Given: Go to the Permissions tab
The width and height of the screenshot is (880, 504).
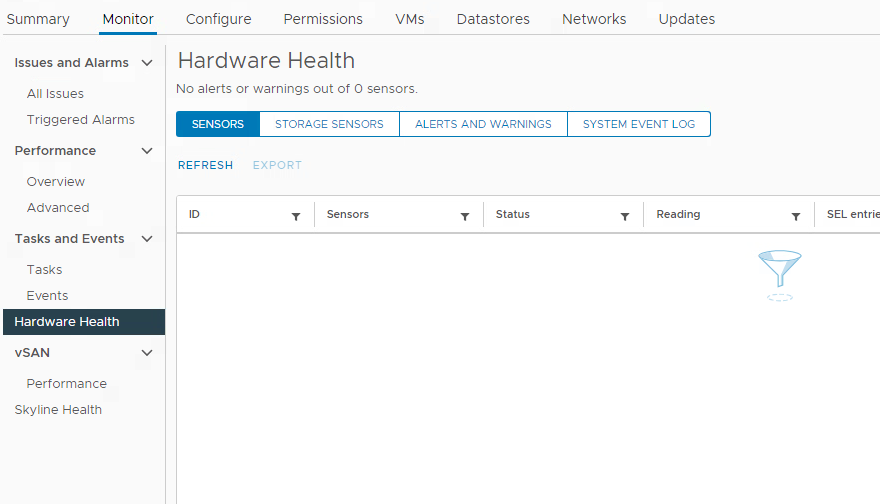Looking at the screenshot, I should pyautogui.click(x=323, y=19).
